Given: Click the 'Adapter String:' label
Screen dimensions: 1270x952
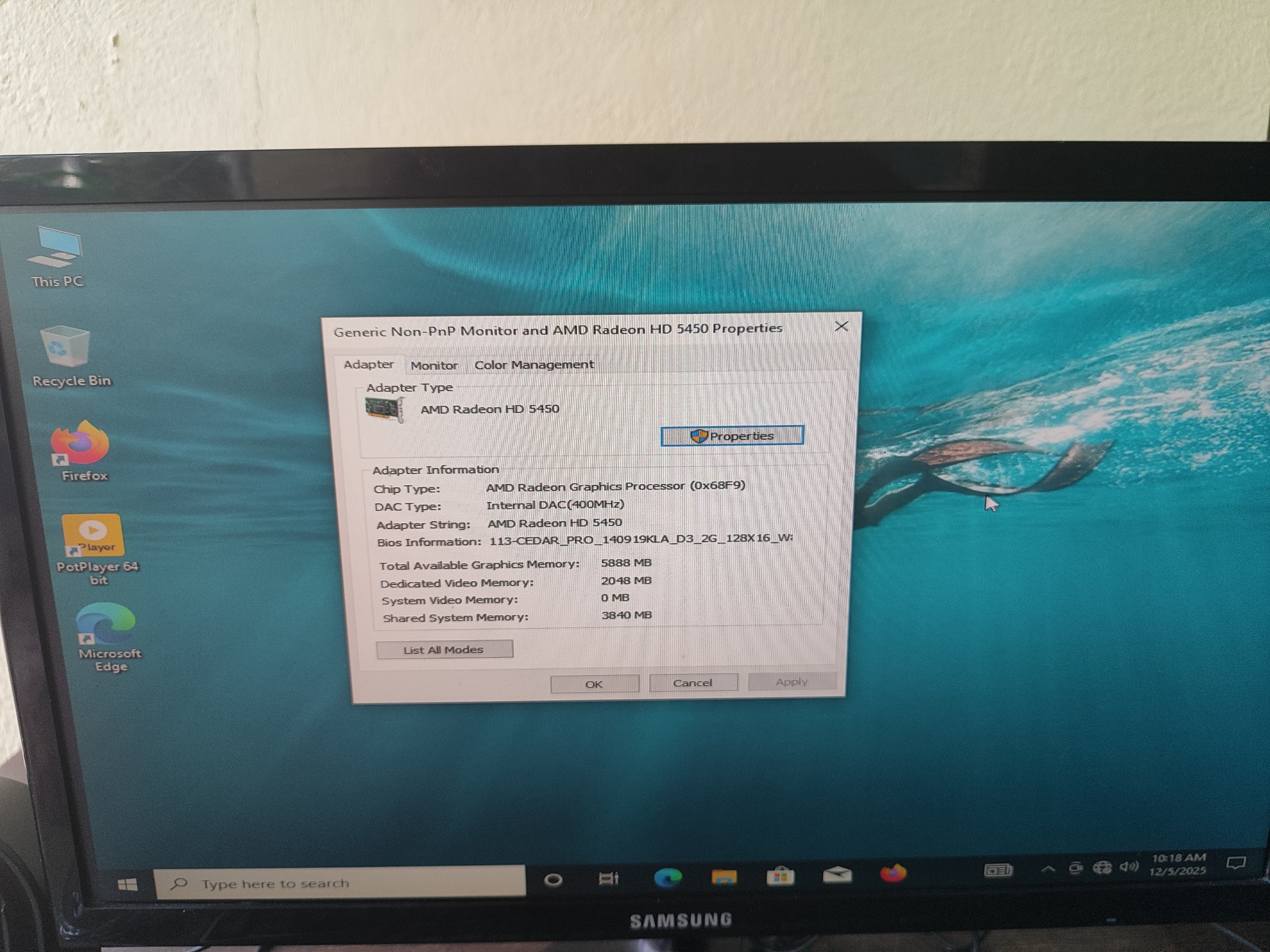Looking at the screenshot, I should (423, 525).
